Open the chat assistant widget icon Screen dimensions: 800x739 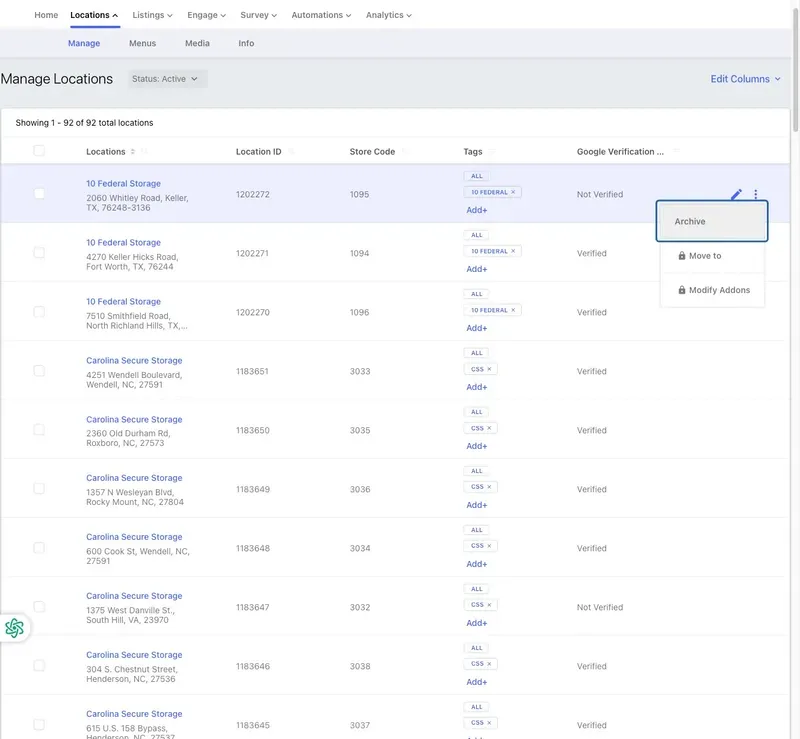[14, 628]
